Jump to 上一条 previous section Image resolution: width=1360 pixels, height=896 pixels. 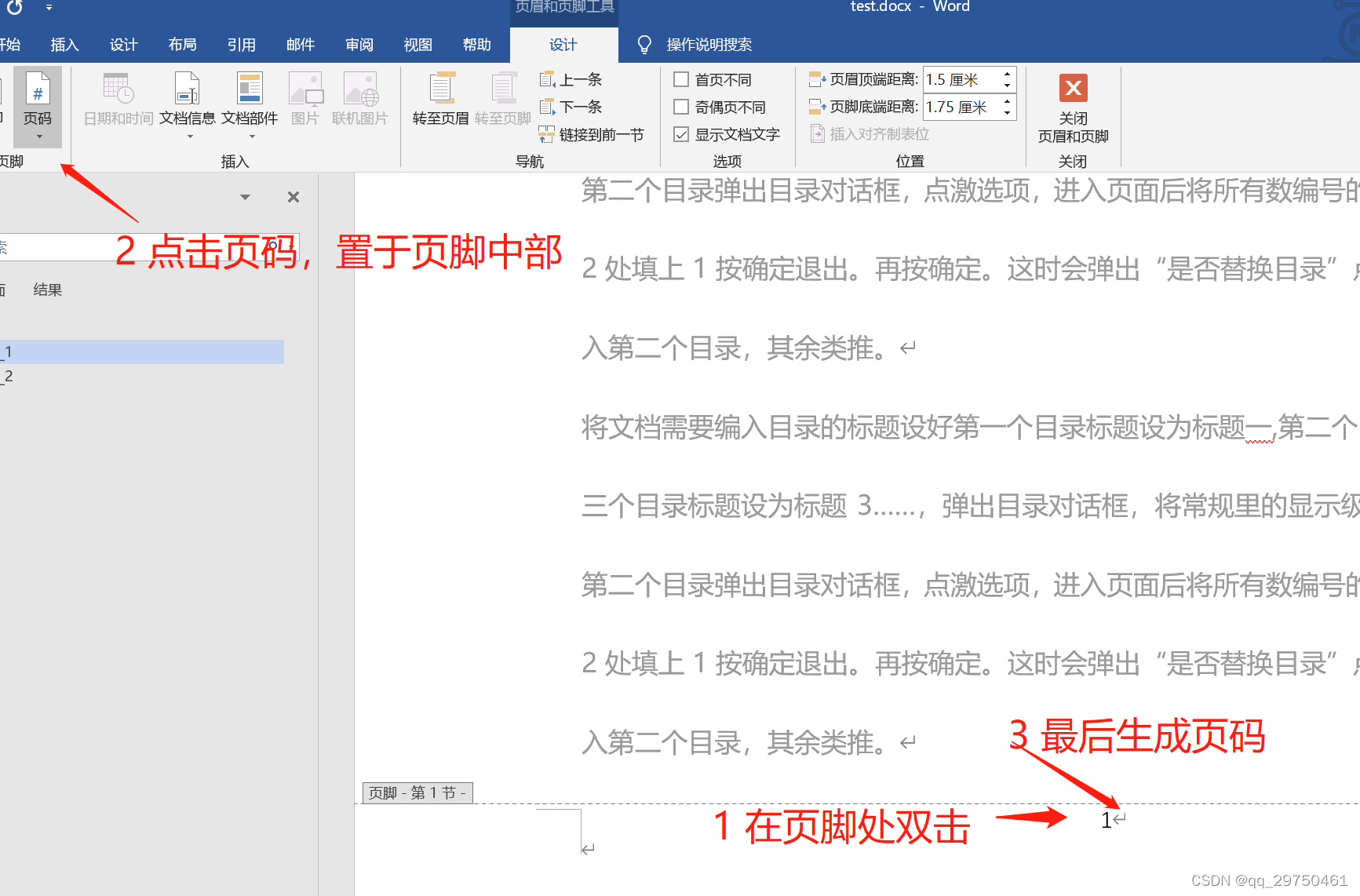coord(571,79)
